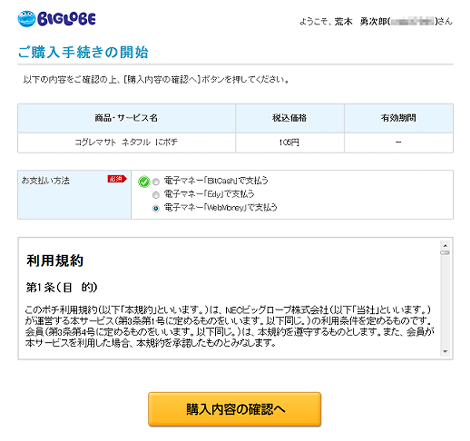Click the 電子マネー「Edy」で支払う label text
The height and width of the screenshot is (441, 470).
point(209,194)
